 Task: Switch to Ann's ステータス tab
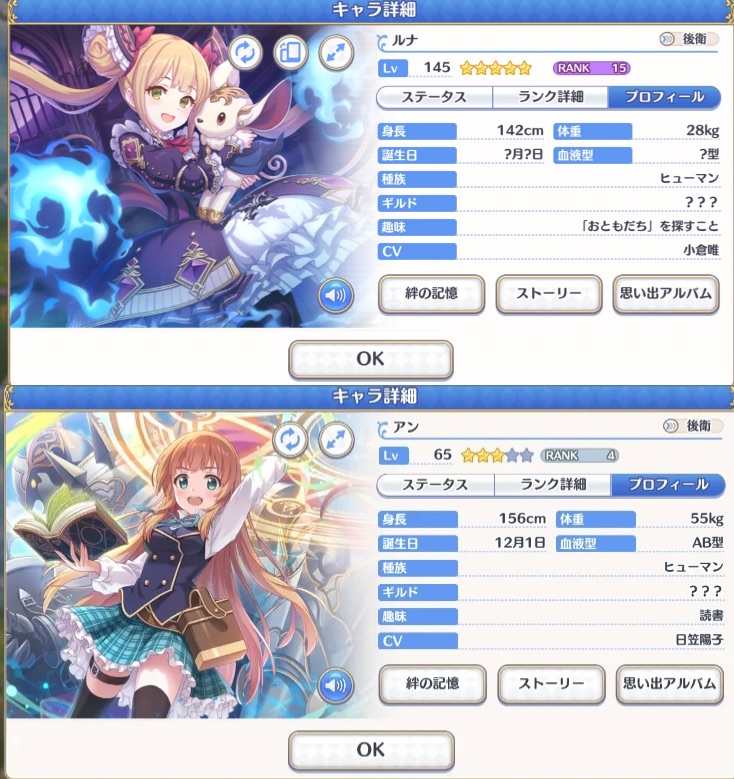(435, 485)
